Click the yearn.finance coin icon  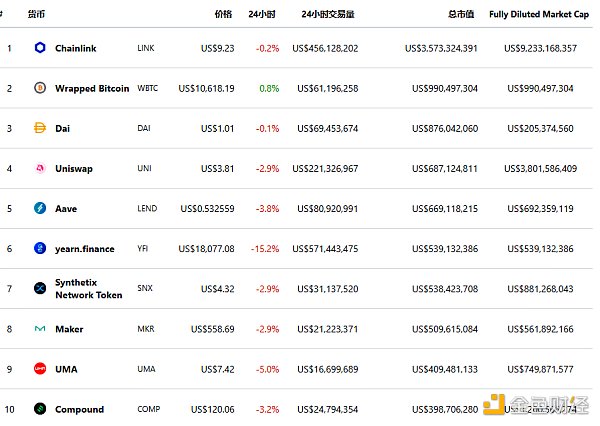(x=40, y=248)
